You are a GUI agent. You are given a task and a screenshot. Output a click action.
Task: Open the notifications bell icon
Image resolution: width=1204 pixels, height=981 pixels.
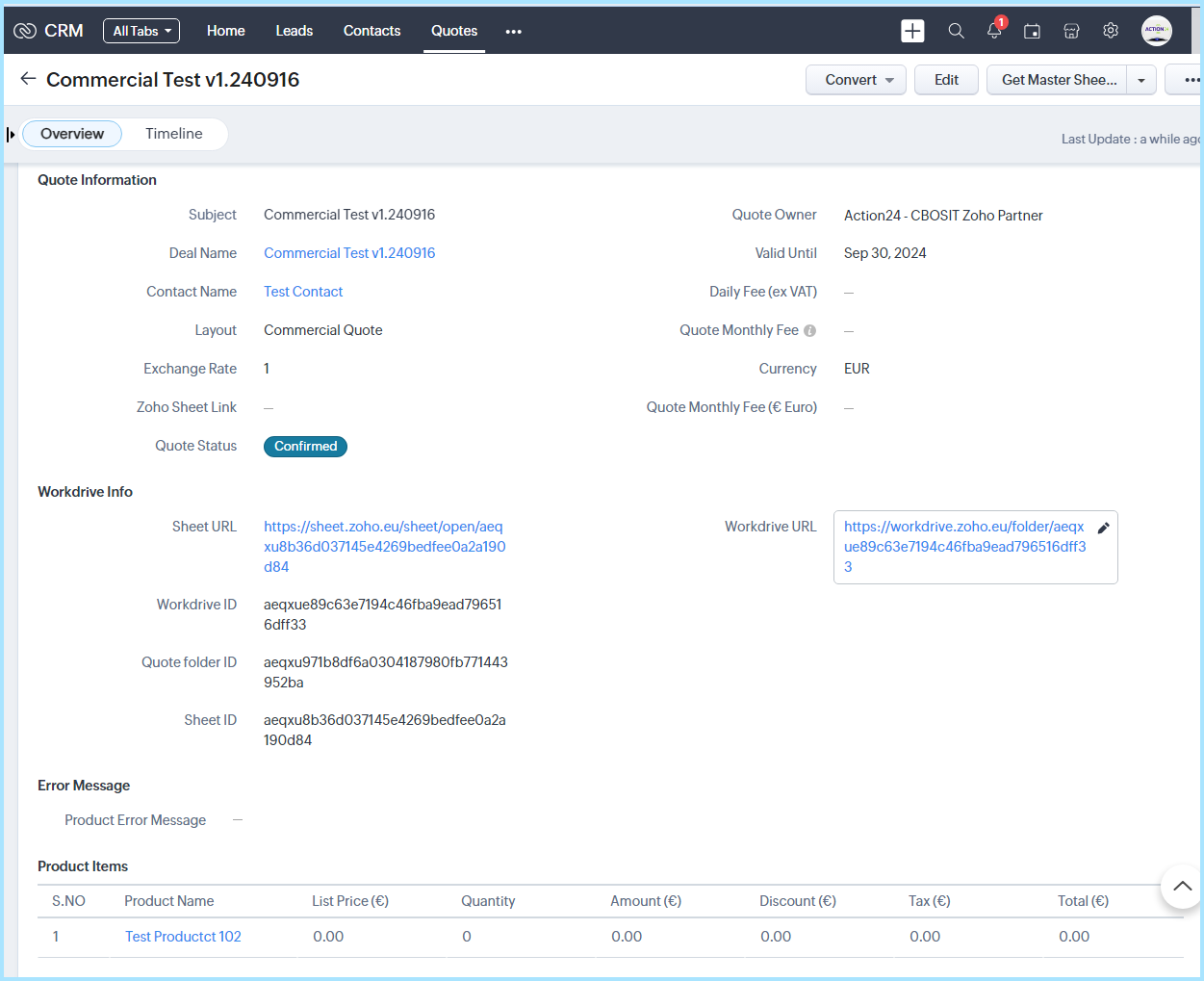coord(994,31)
